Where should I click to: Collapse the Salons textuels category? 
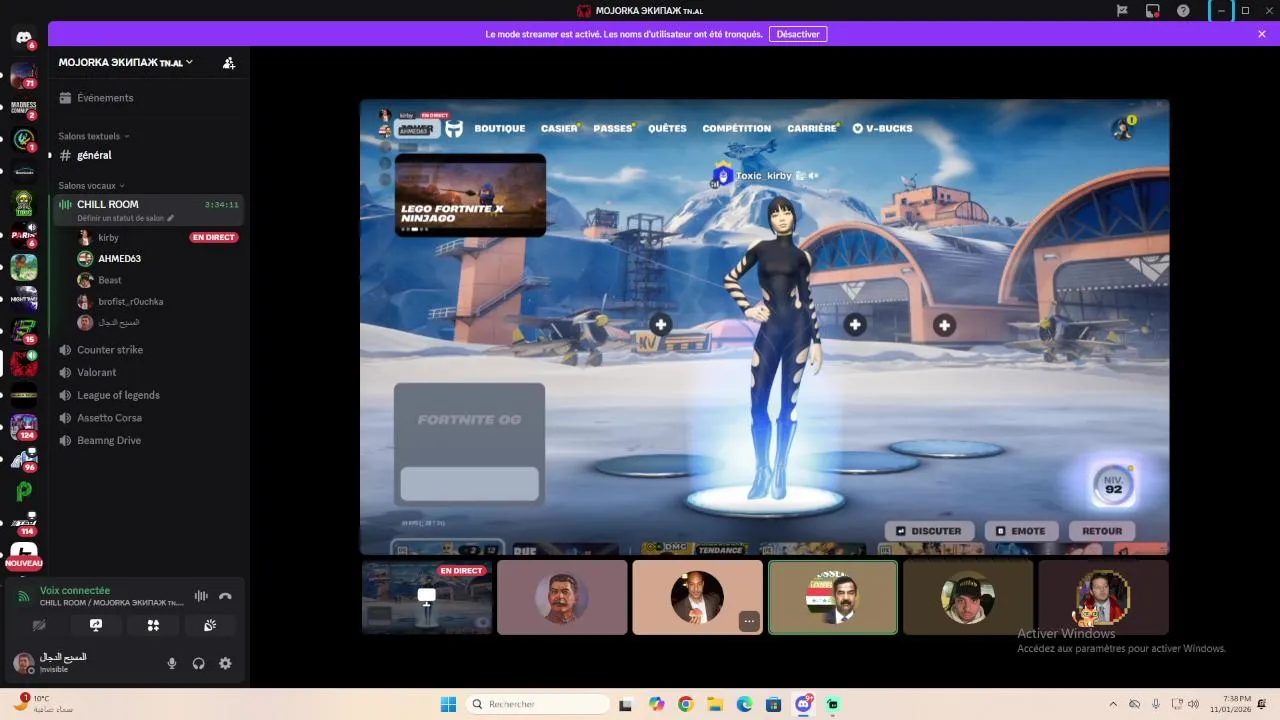94,136
